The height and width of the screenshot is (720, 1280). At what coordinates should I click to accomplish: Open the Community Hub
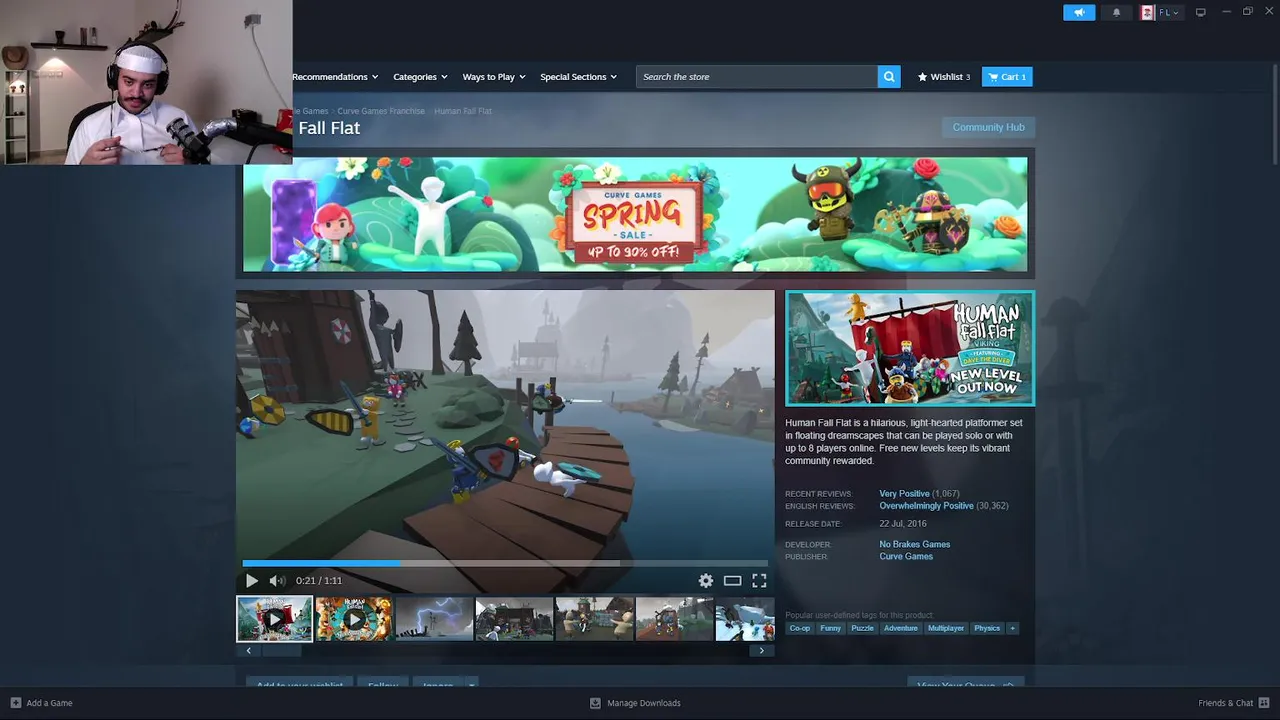coord(988,127)
